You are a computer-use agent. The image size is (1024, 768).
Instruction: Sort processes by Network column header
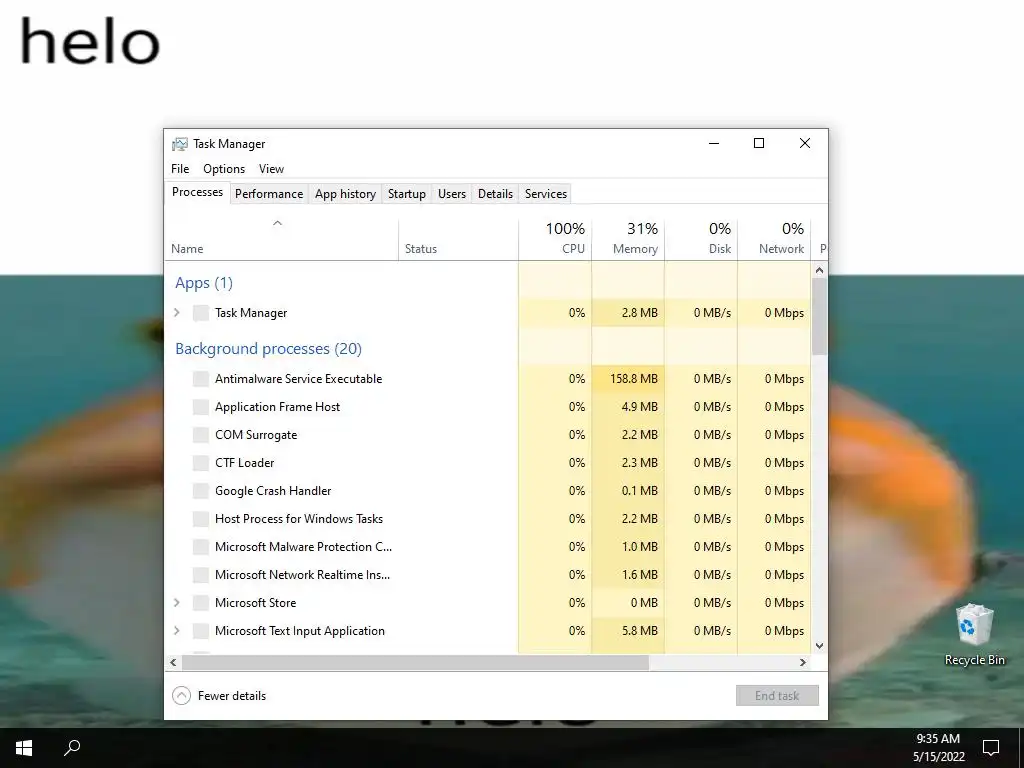click(775, 240)
